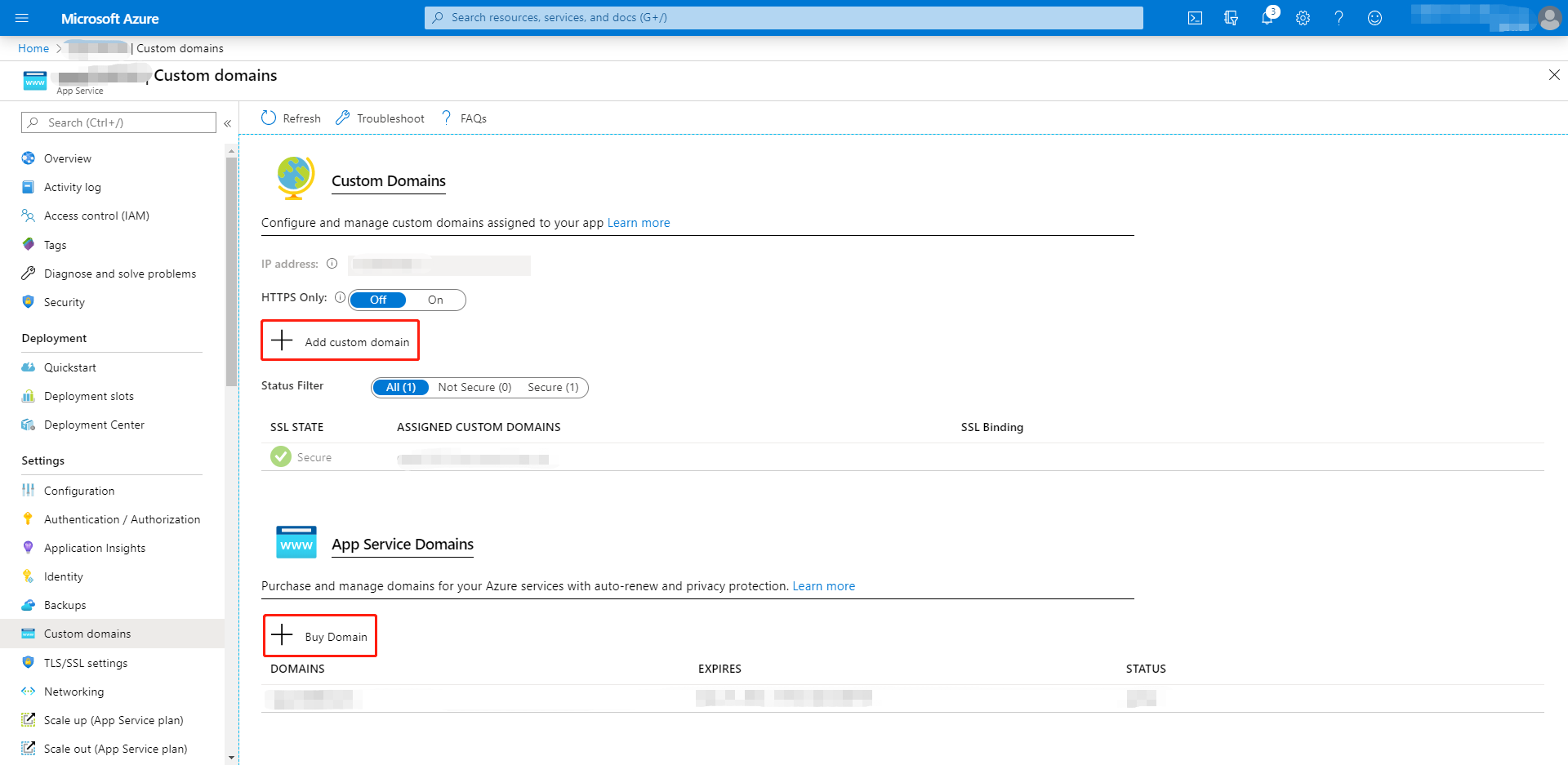Click the Refresh toolbar icon
1568x765 pixels.
(269, 118)
